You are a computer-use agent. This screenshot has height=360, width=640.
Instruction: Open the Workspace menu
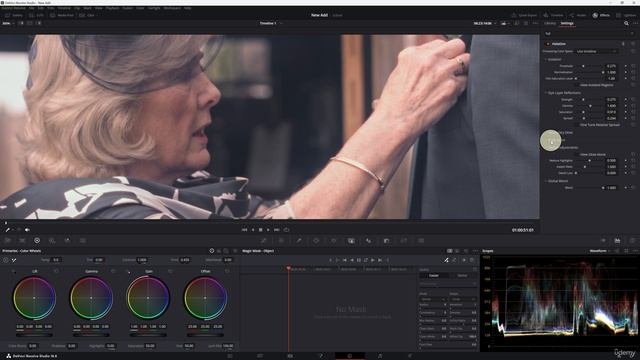pos(172,8)
